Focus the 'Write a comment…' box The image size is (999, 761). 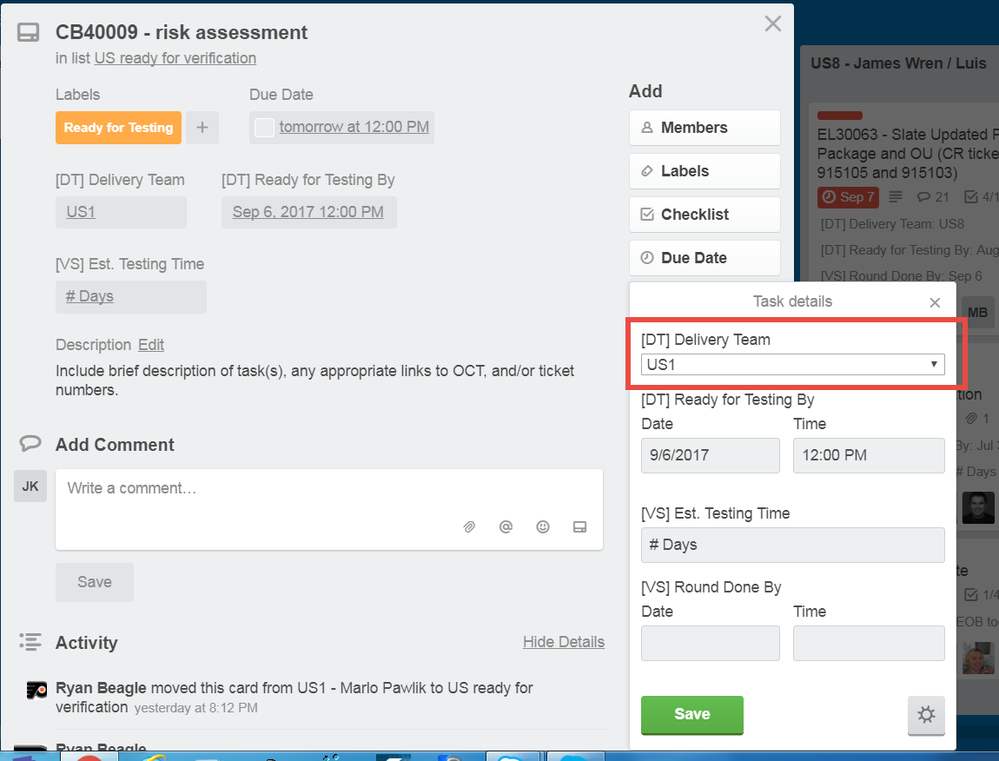329,510
